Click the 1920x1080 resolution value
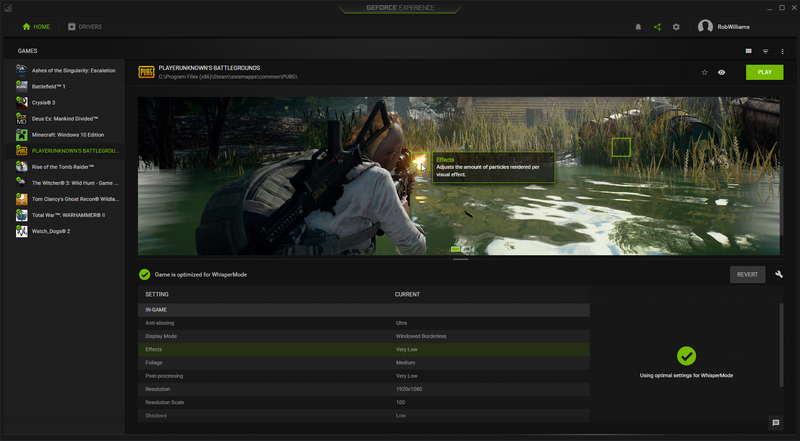This screenshot has width=800, height=441. 409,389
